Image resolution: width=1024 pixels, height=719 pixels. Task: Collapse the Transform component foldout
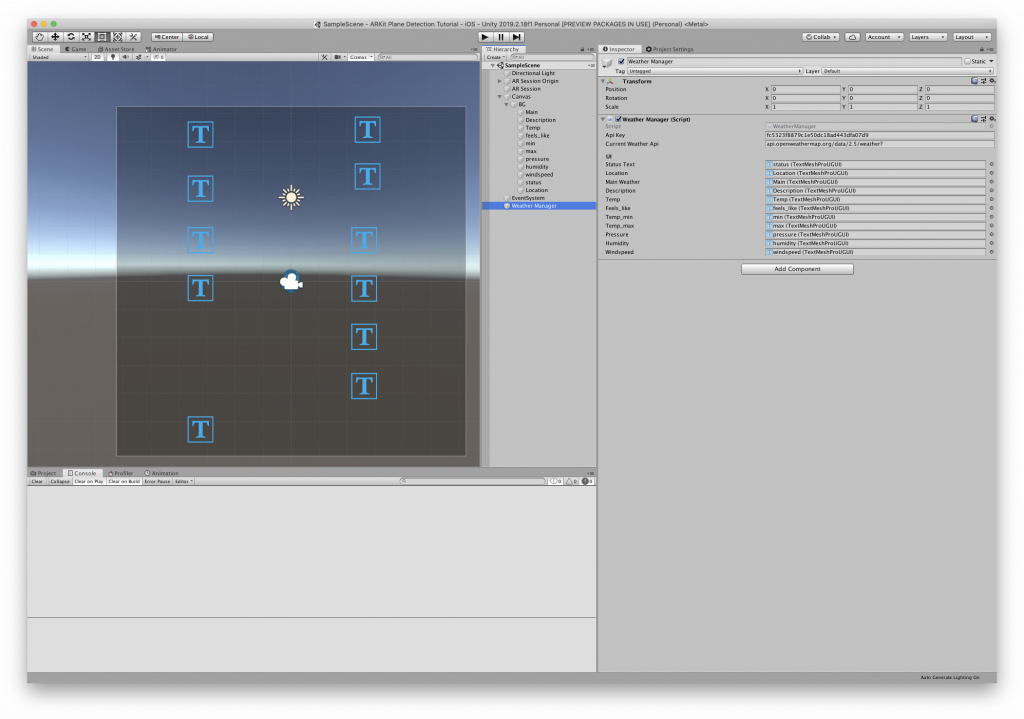click(603, 81)
